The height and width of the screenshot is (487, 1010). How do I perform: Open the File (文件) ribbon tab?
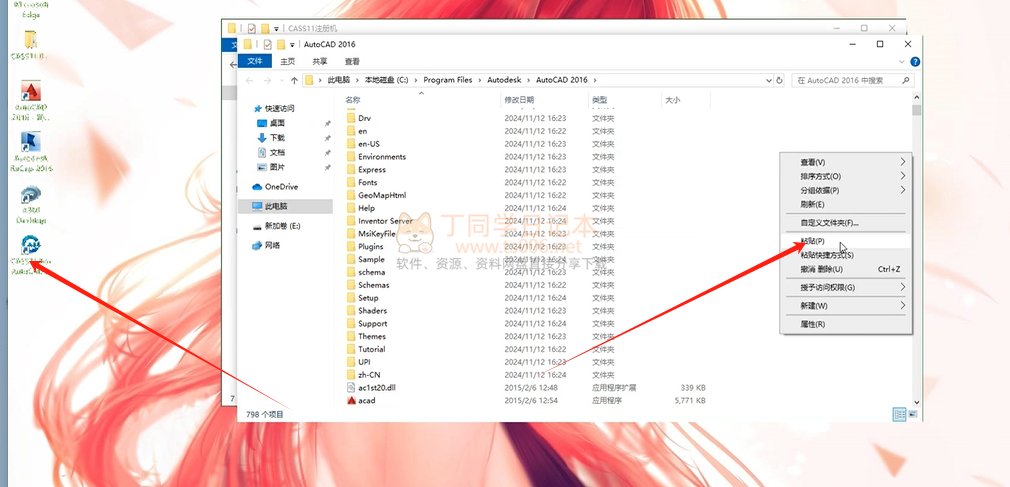tap(255, 61)
